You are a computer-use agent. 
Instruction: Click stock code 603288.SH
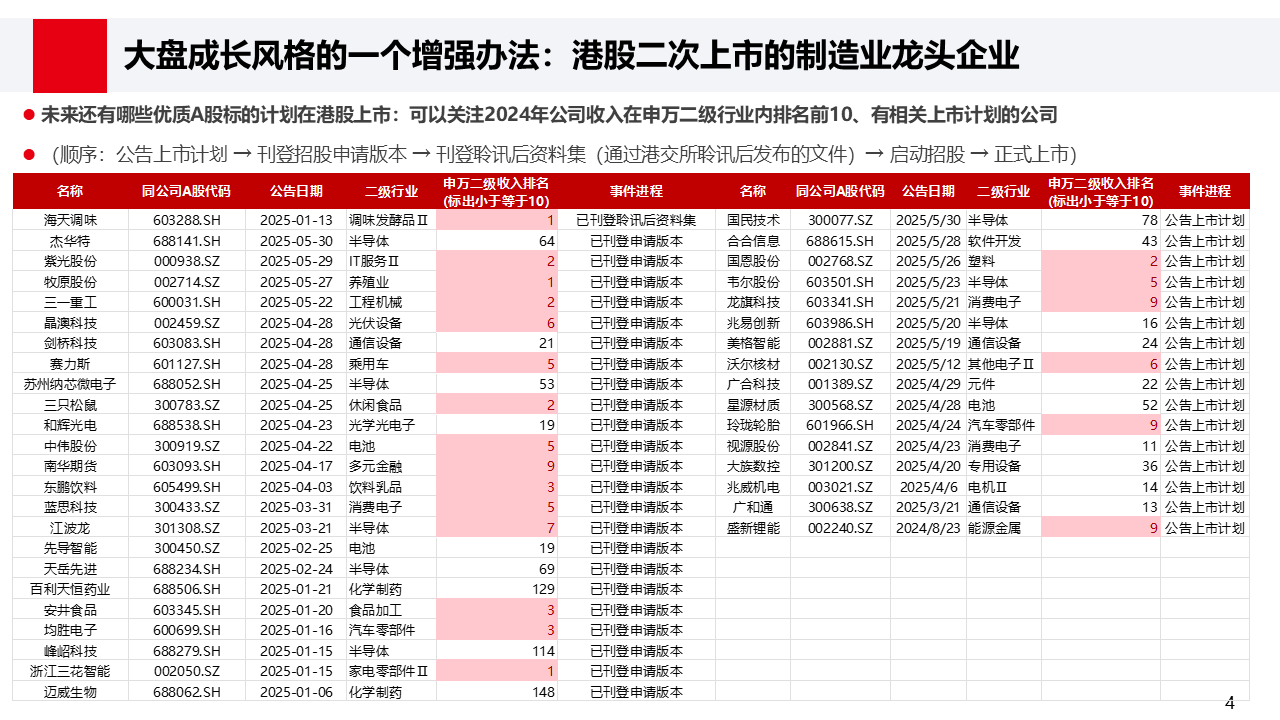coord(187,220)
